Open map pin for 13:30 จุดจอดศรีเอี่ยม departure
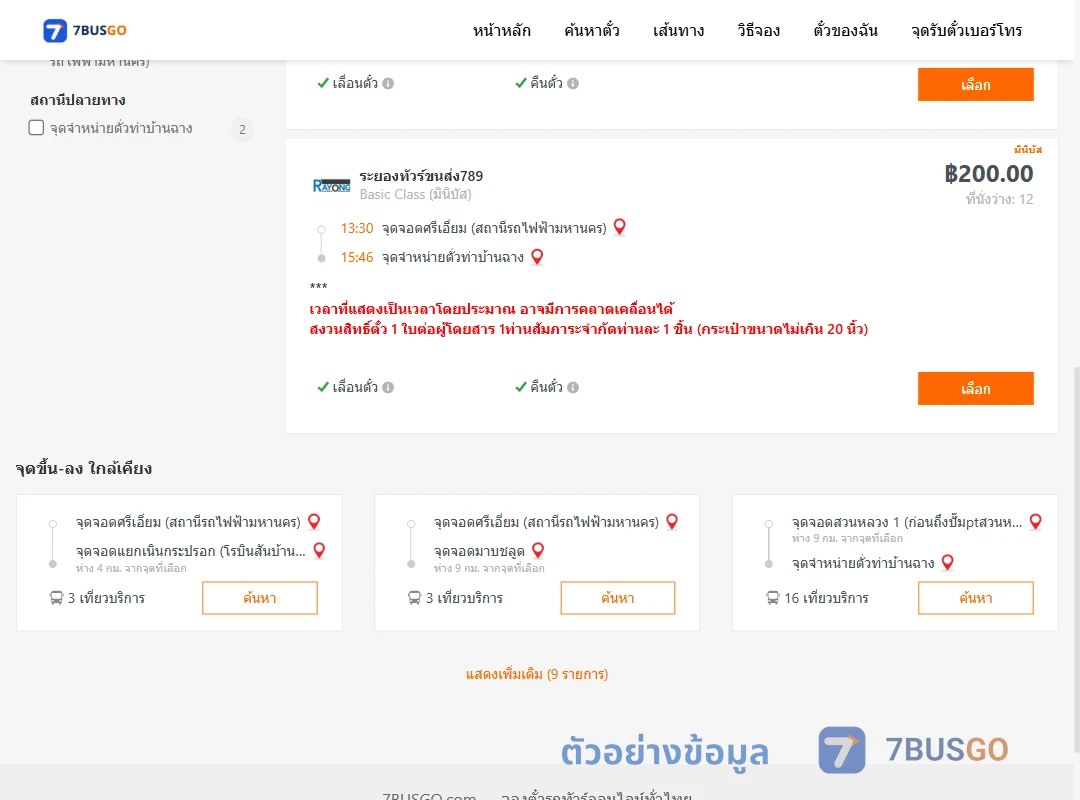This screenshot has width=1080, height=800. point(620,227)
